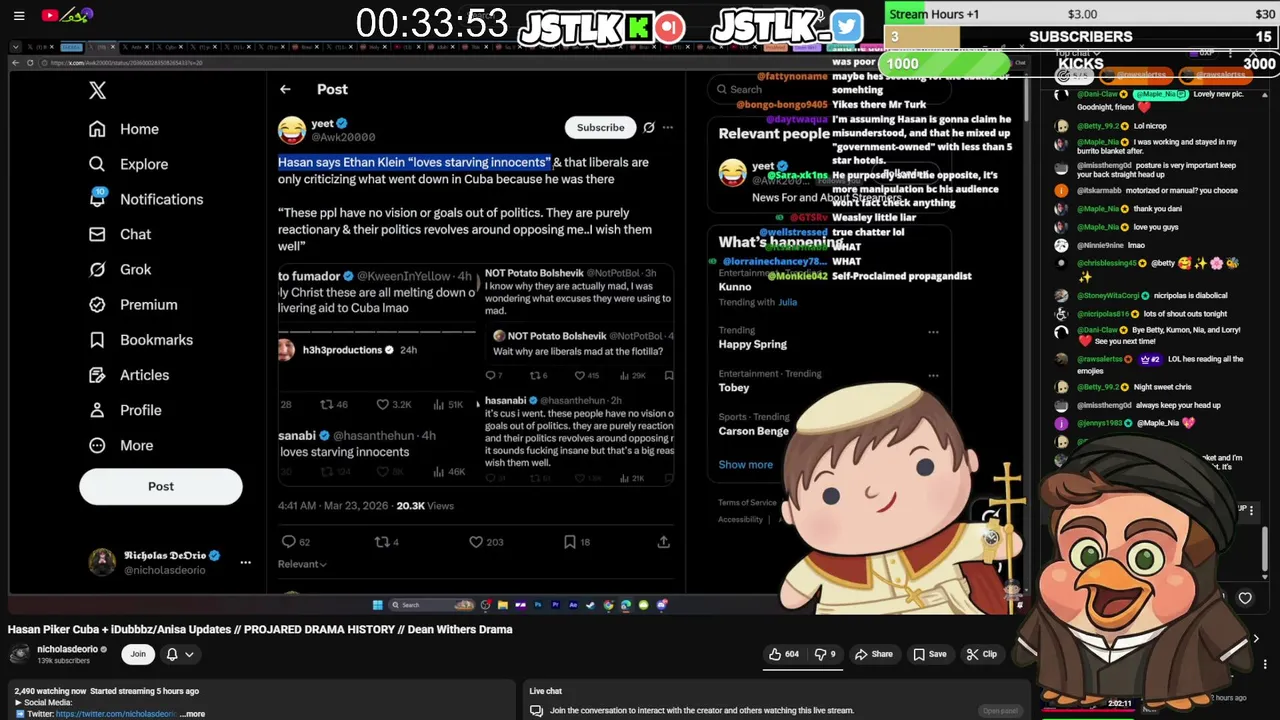Open the Relevant replies sort dropdown
The width and height of the screenshot is (1280, 720).
(x=302, y=564)
